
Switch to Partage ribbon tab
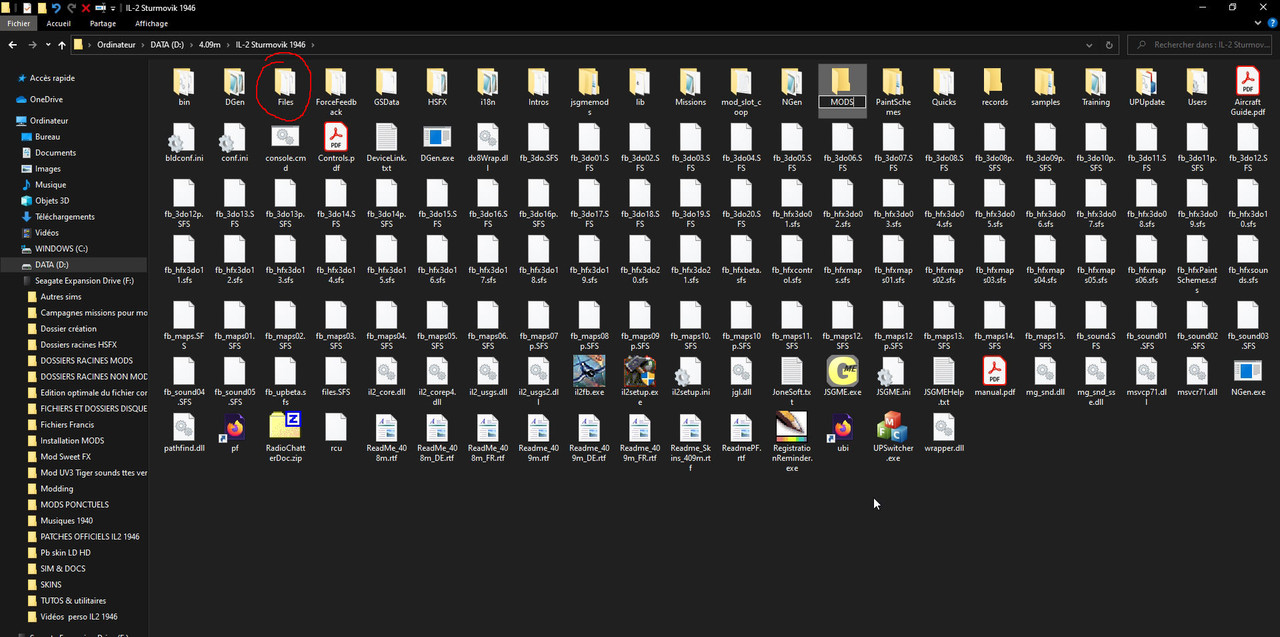[x=103, y=23]
